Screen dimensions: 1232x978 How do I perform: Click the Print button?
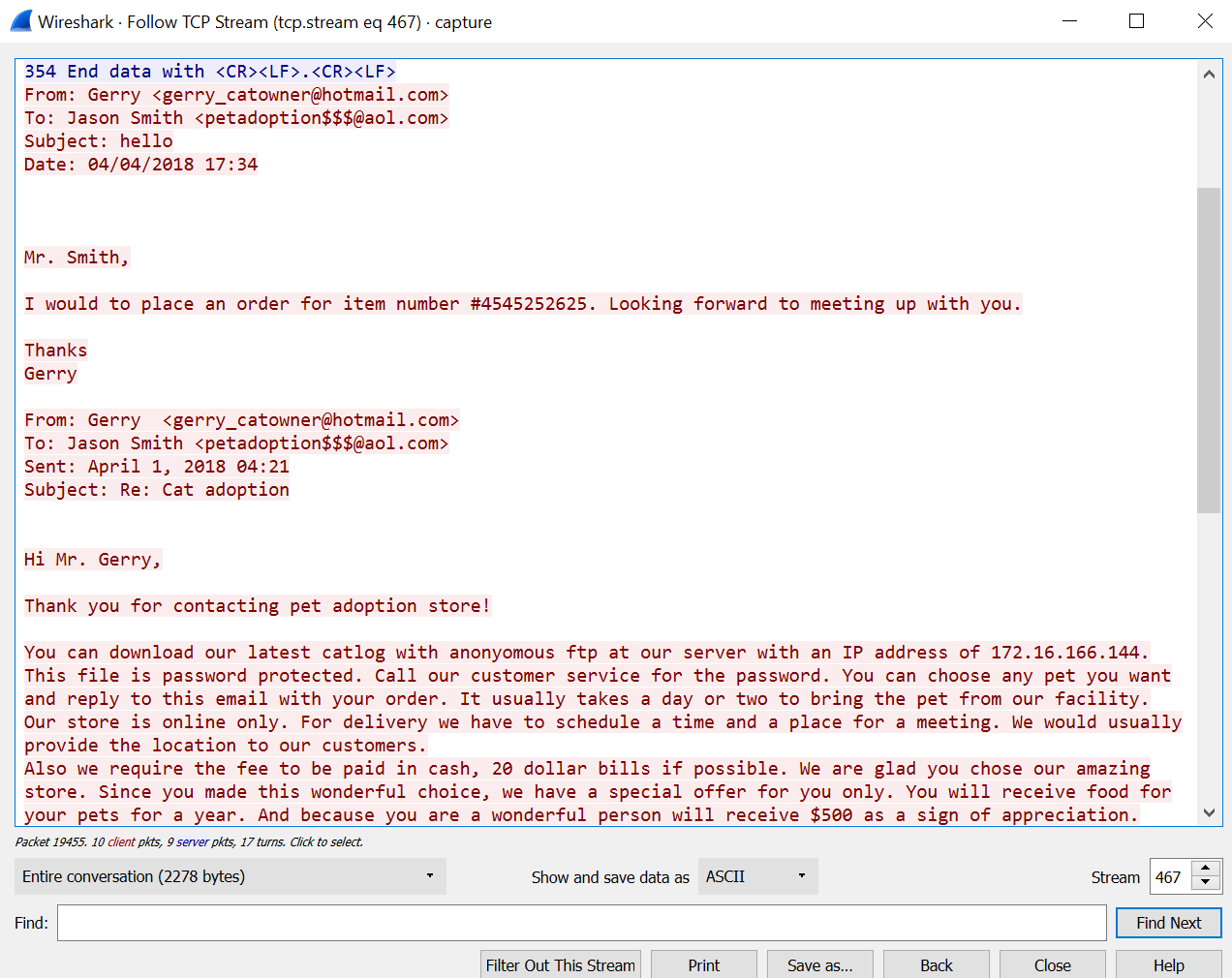coord(704,964)
